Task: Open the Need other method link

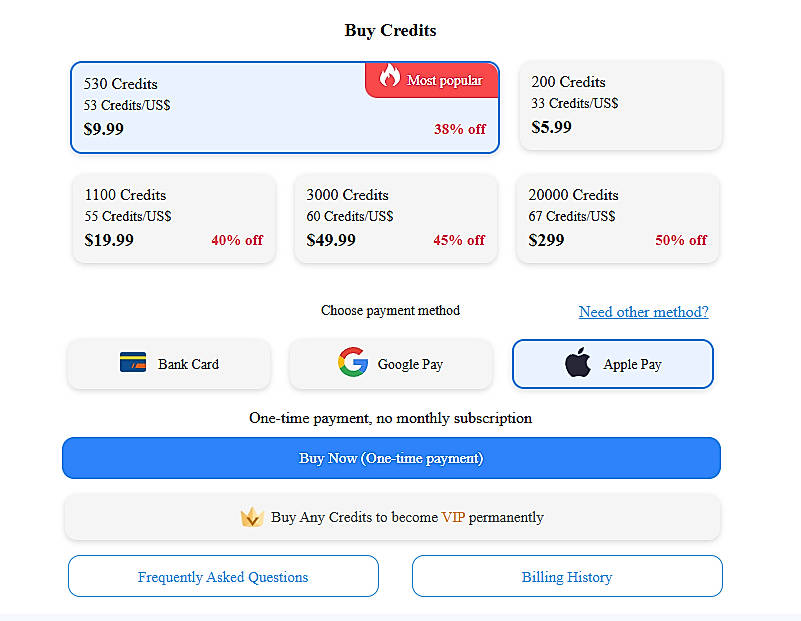Action: 643,312
